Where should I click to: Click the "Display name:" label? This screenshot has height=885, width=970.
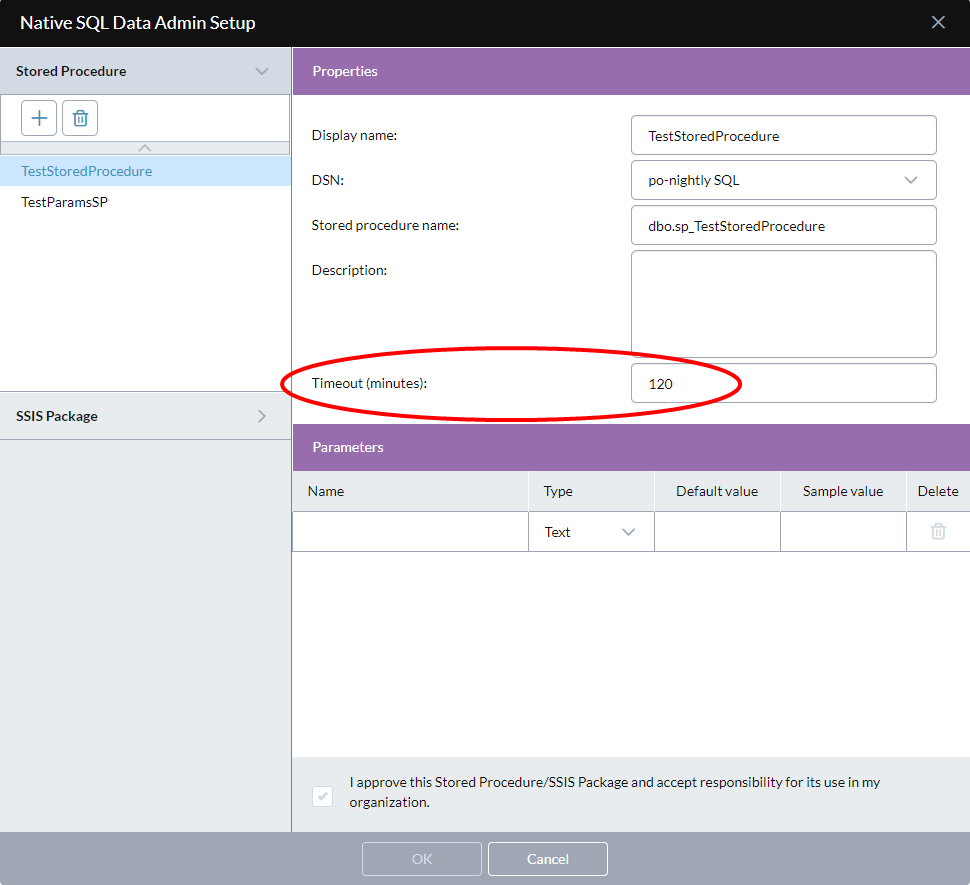click(x=354, y=135)
